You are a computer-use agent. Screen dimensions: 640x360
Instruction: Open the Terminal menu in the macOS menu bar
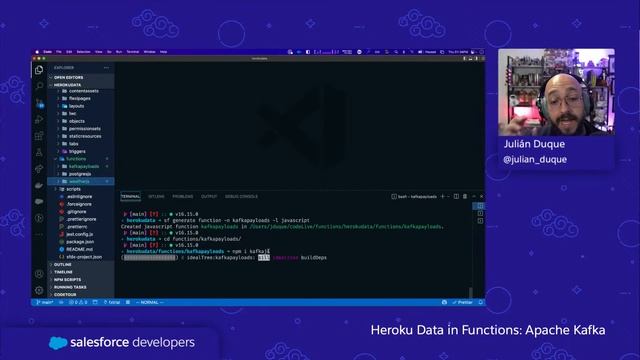133,52
